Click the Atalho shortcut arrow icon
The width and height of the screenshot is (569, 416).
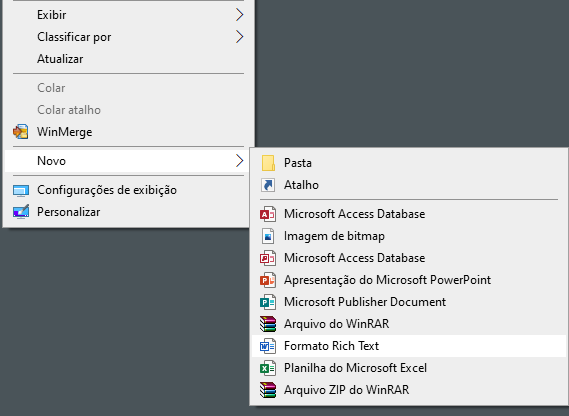268,185
